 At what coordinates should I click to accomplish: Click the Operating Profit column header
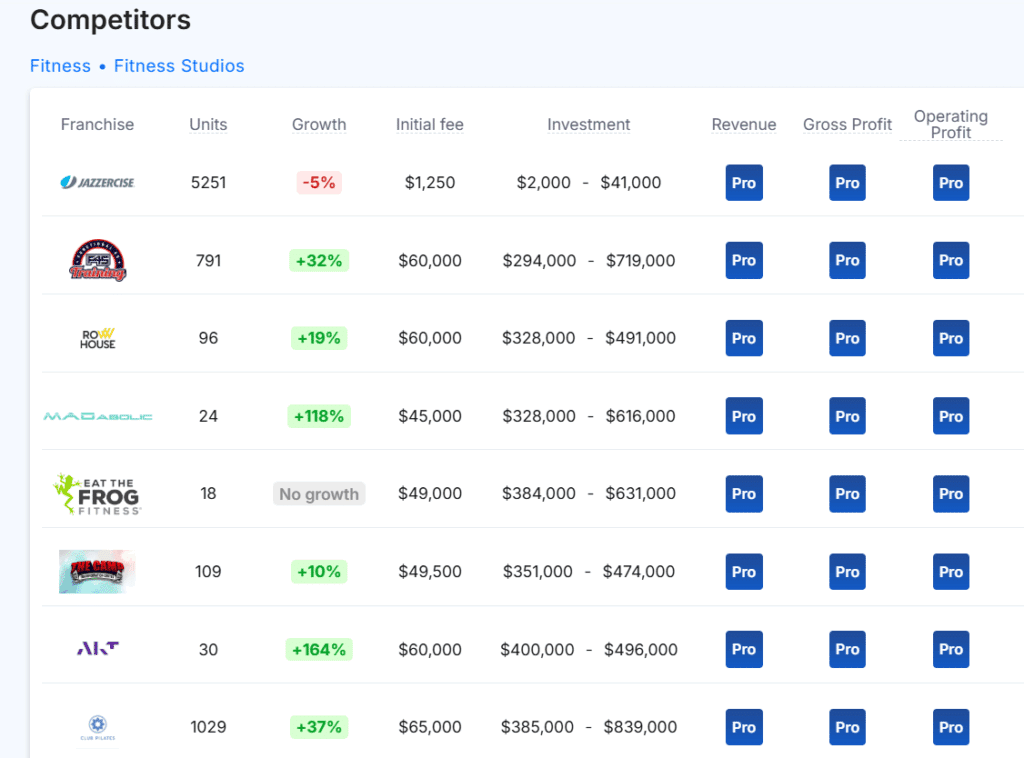[x=951, y=124]
